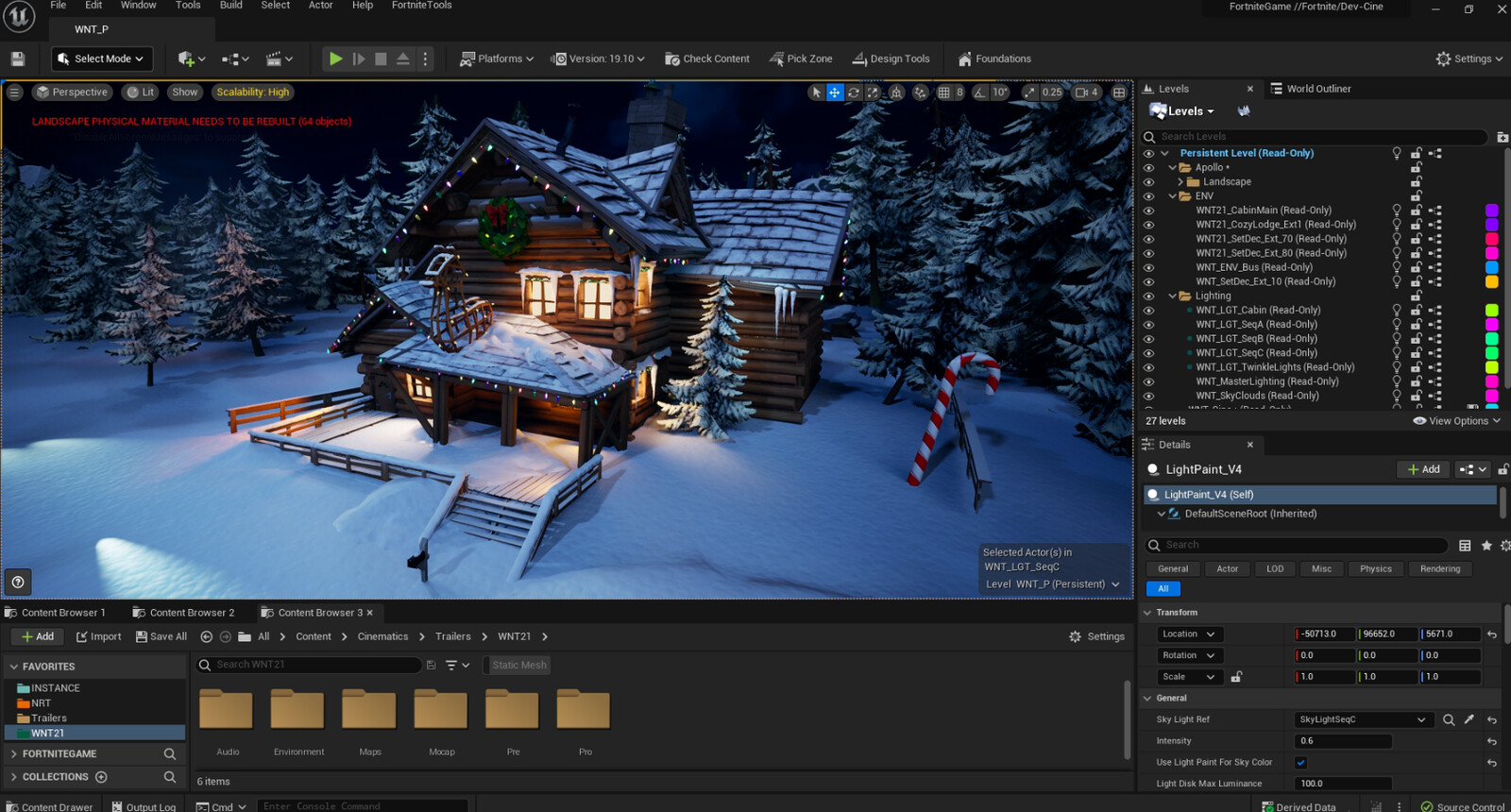Open Design Tools in the toolbar
This screenshot has width=1511, height=812.
point(891,59)
